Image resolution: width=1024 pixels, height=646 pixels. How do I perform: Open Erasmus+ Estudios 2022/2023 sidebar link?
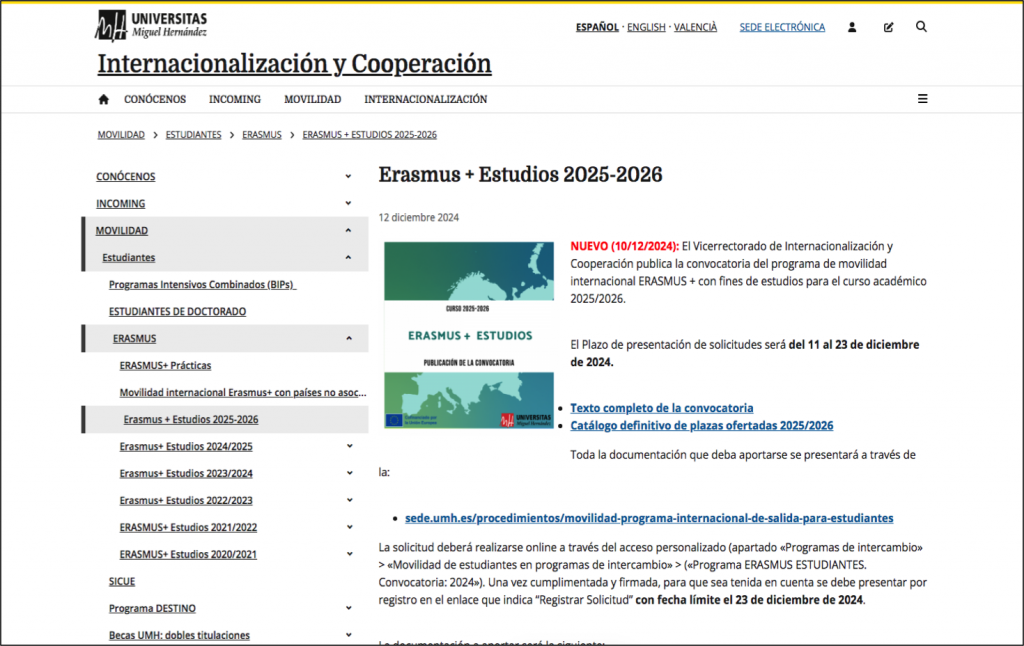point(186,500)
